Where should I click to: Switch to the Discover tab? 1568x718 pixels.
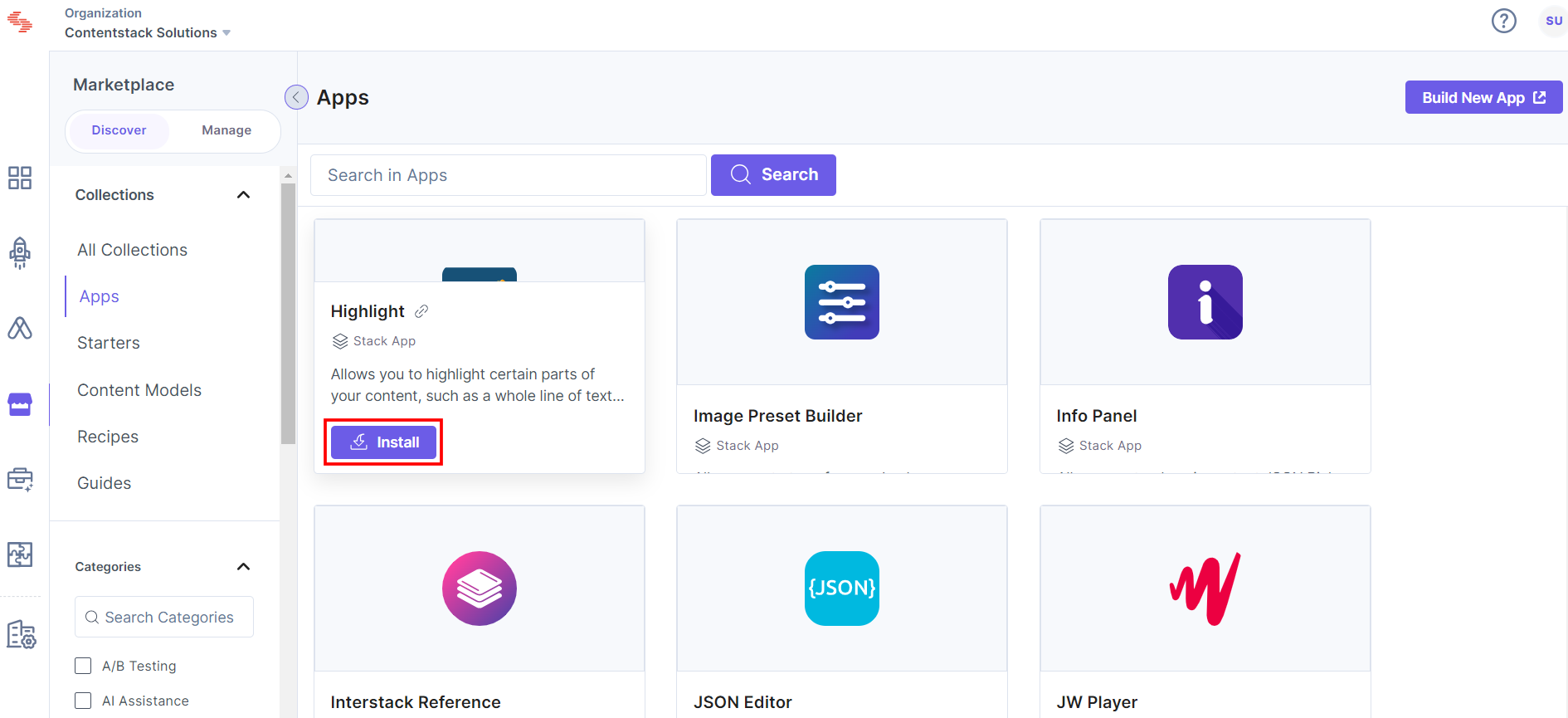(x=119, y=130)
